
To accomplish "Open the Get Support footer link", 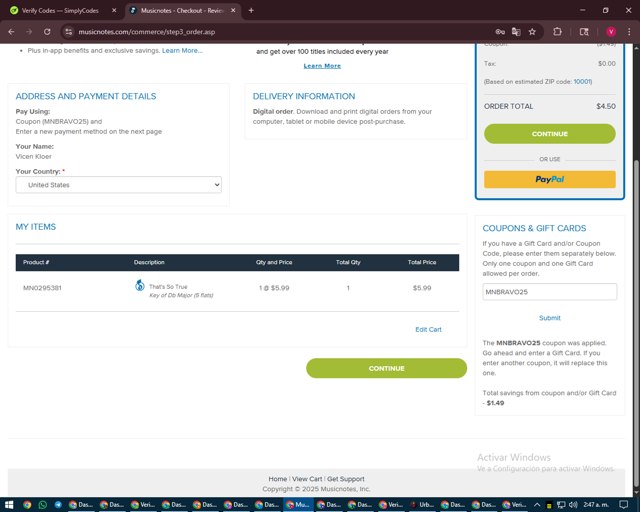I will pyautogui.click(x=346, y=479).
